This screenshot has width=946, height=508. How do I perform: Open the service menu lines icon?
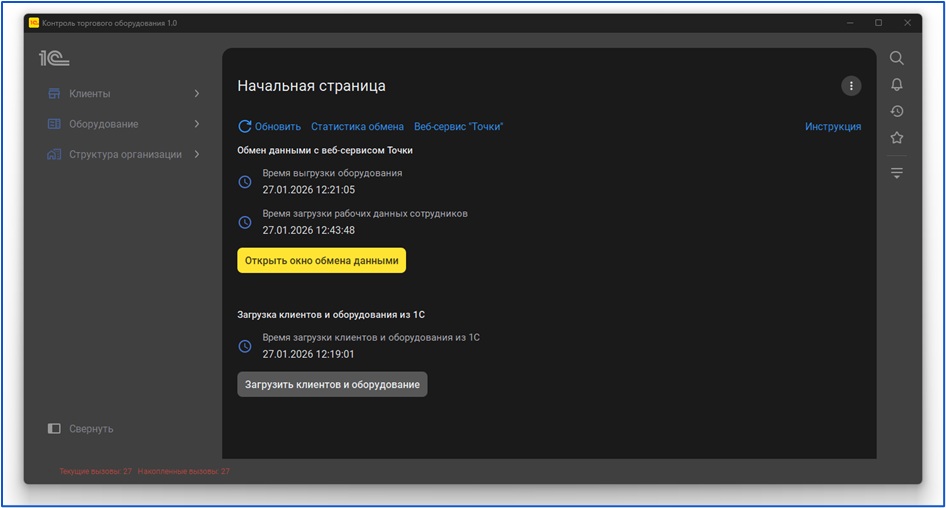897,173
